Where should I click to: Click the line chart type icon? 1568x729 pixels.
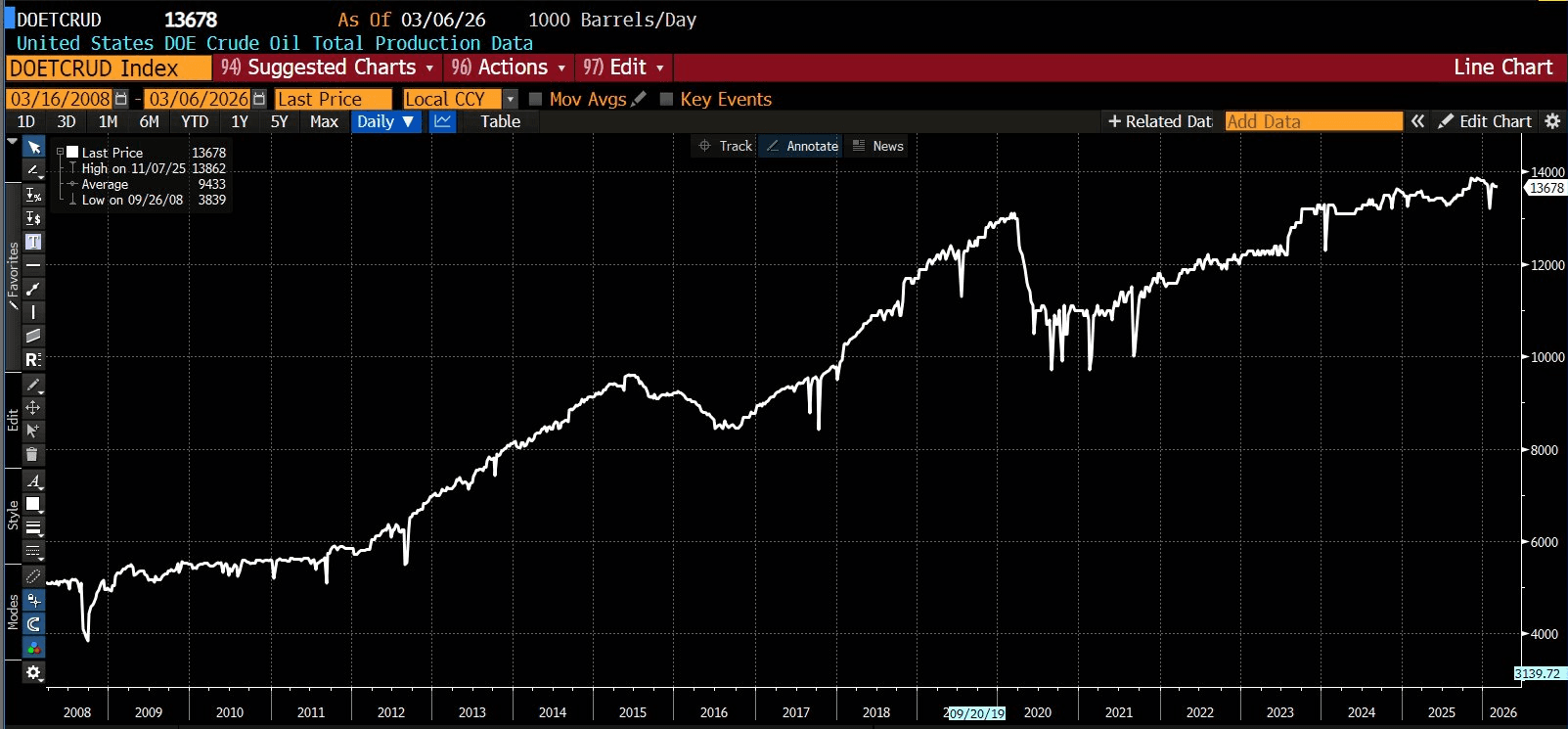[x=443, y=121]
